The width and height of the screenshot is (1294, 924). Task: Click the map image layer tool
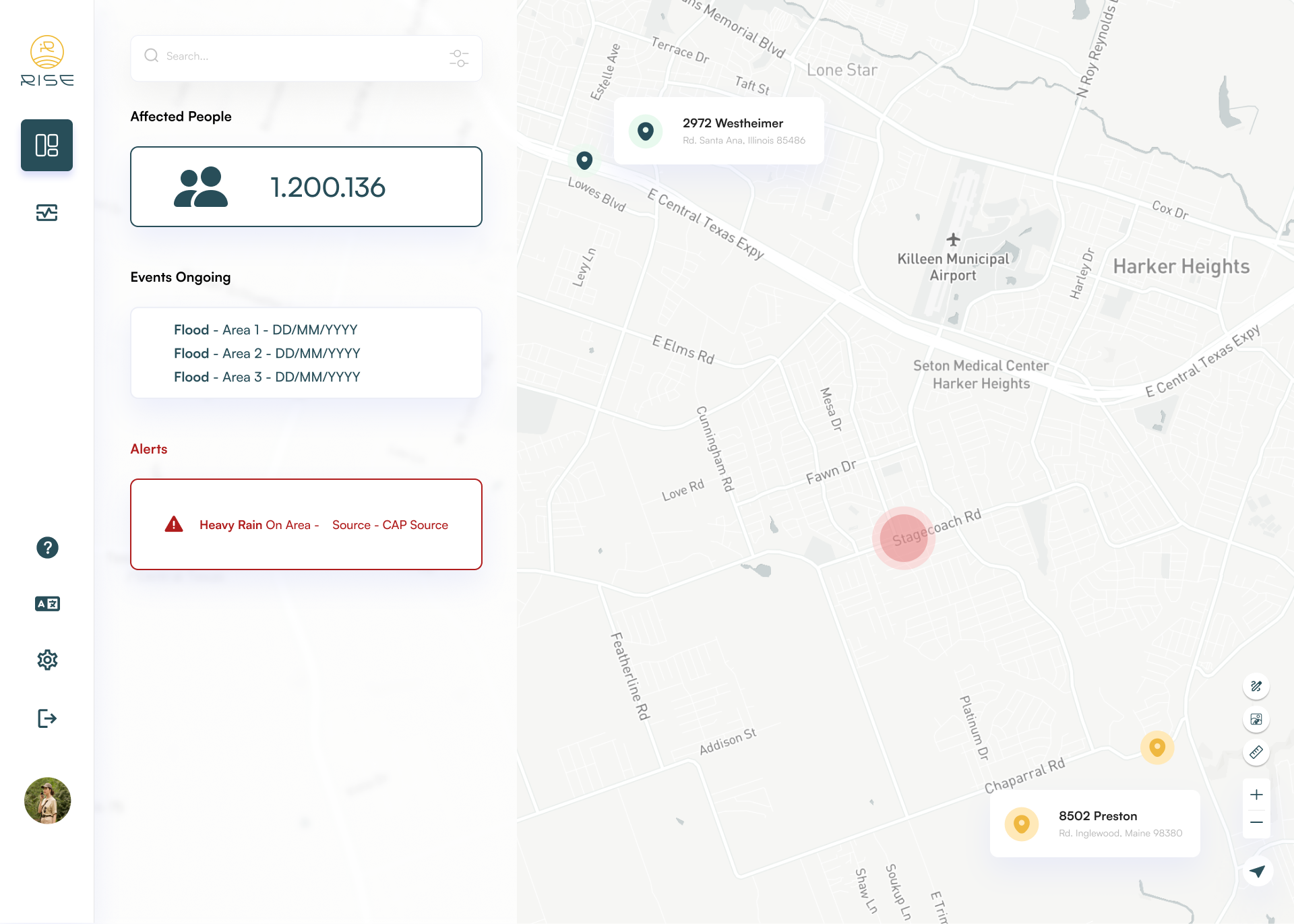pos(1256,719)
